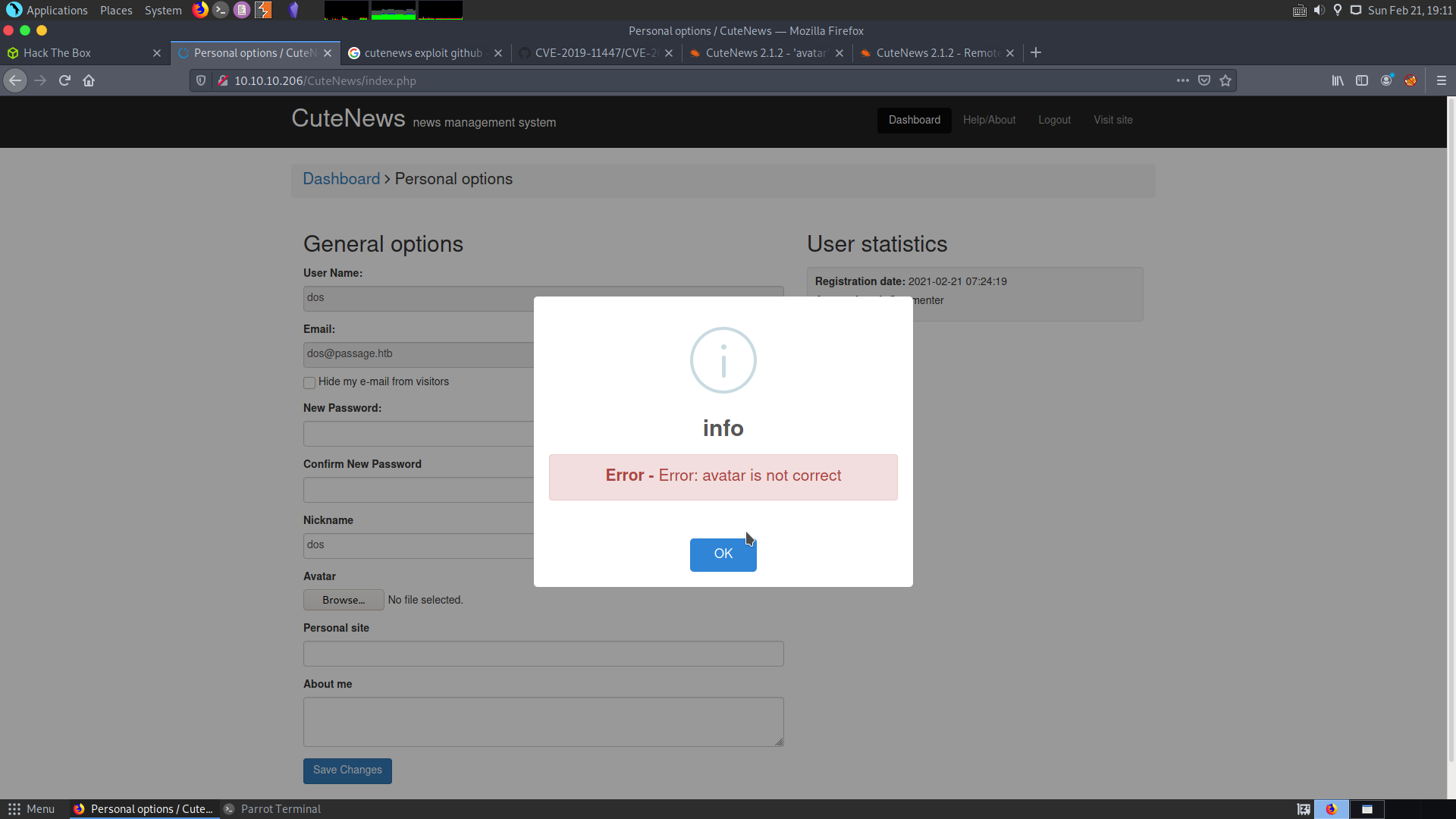Click the tracking protection shield icon
This screenshot has width=1456, height=819.
[x=201, y=80]
